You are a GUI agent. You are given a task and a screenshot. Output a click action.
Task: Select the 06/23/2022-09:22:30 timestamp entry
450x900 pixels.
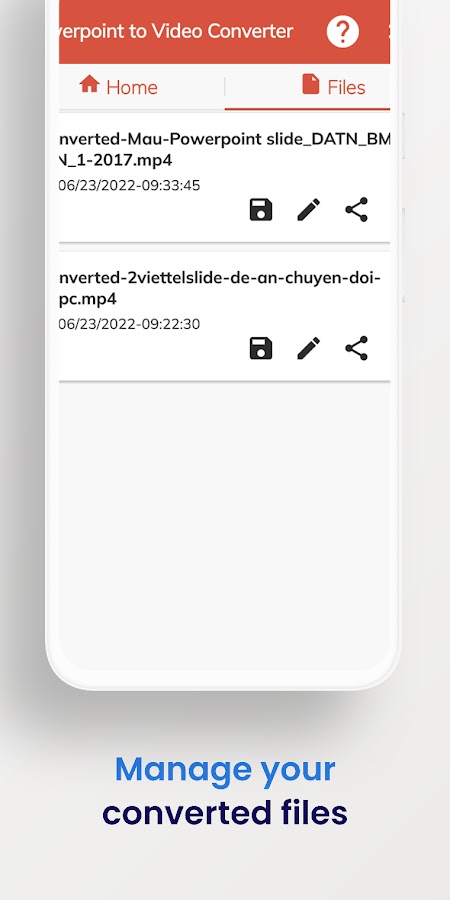[x=130, y=324]
